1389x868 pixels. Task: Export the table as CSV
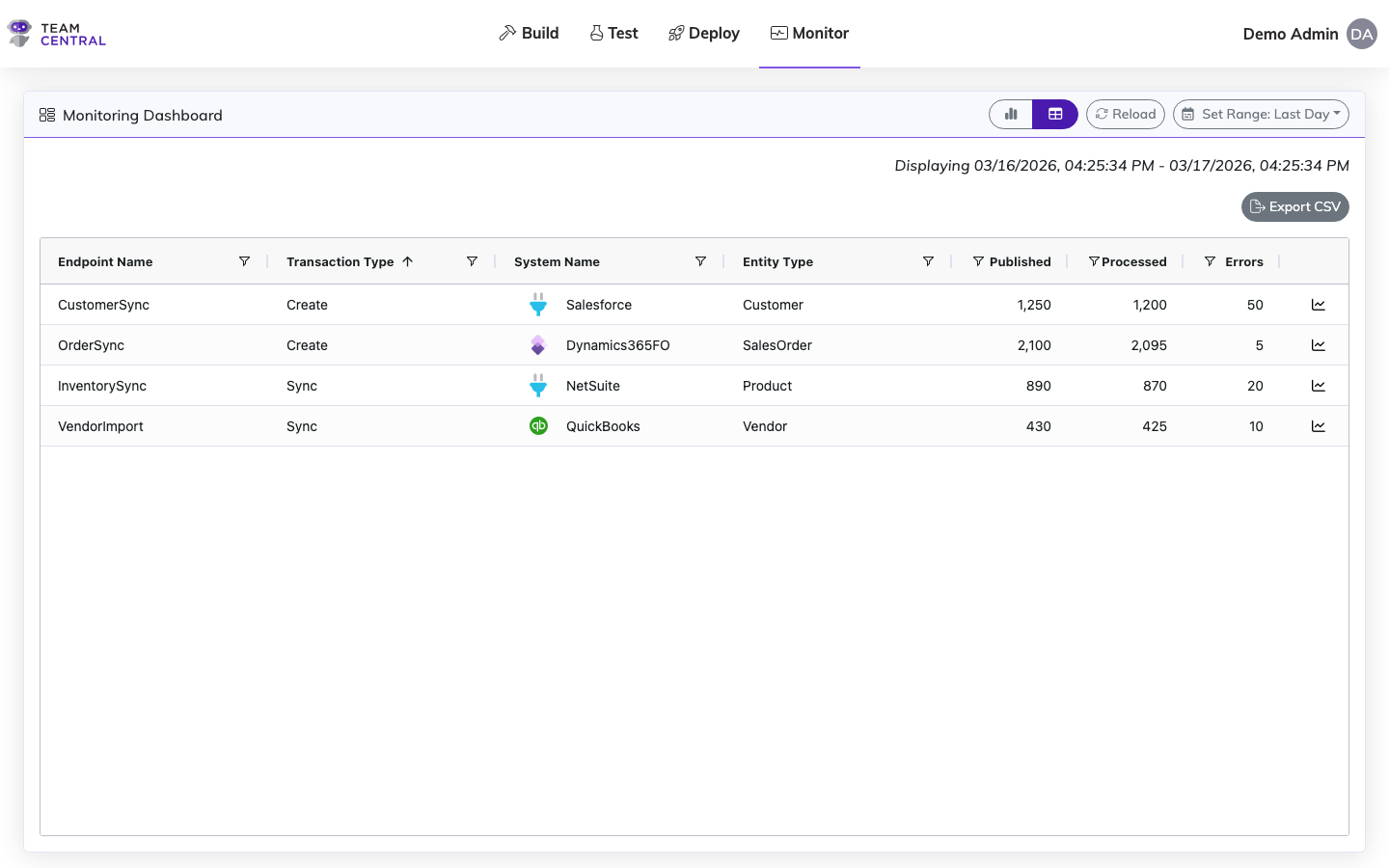click(x=1294, y=206)
